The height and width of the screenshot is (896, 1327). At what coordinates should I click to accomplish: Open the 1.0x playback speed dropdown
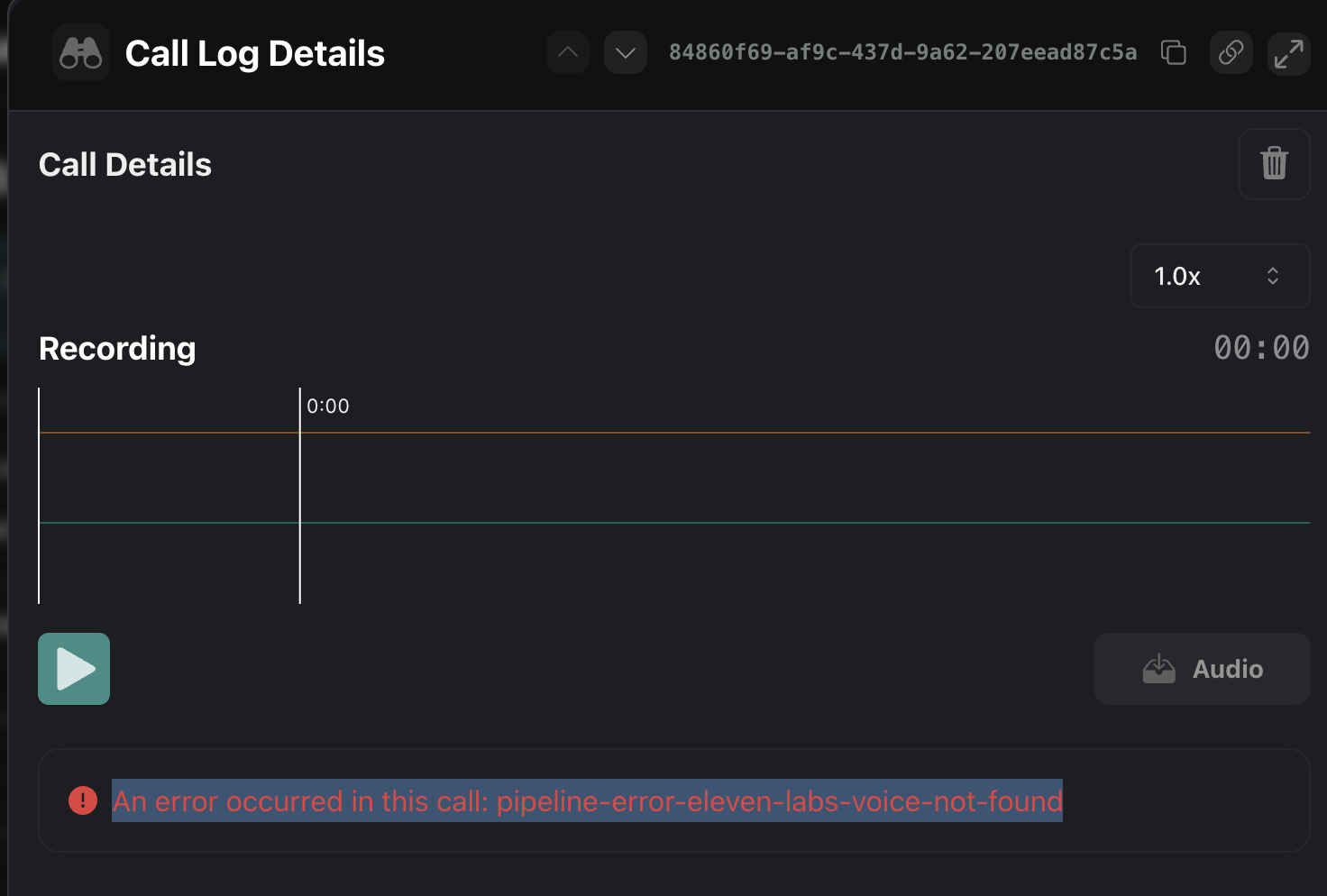pyautogui.click(x=1220, y=276)
